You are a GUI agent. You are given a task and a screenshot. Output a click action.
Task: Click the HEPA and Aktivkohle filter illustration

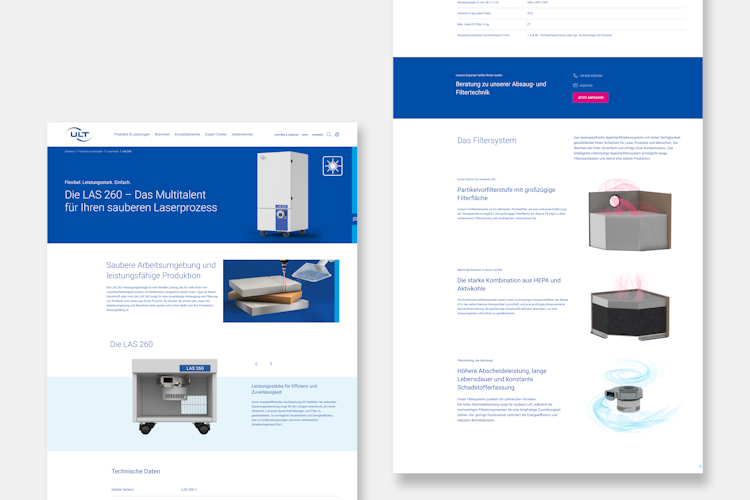630,308
